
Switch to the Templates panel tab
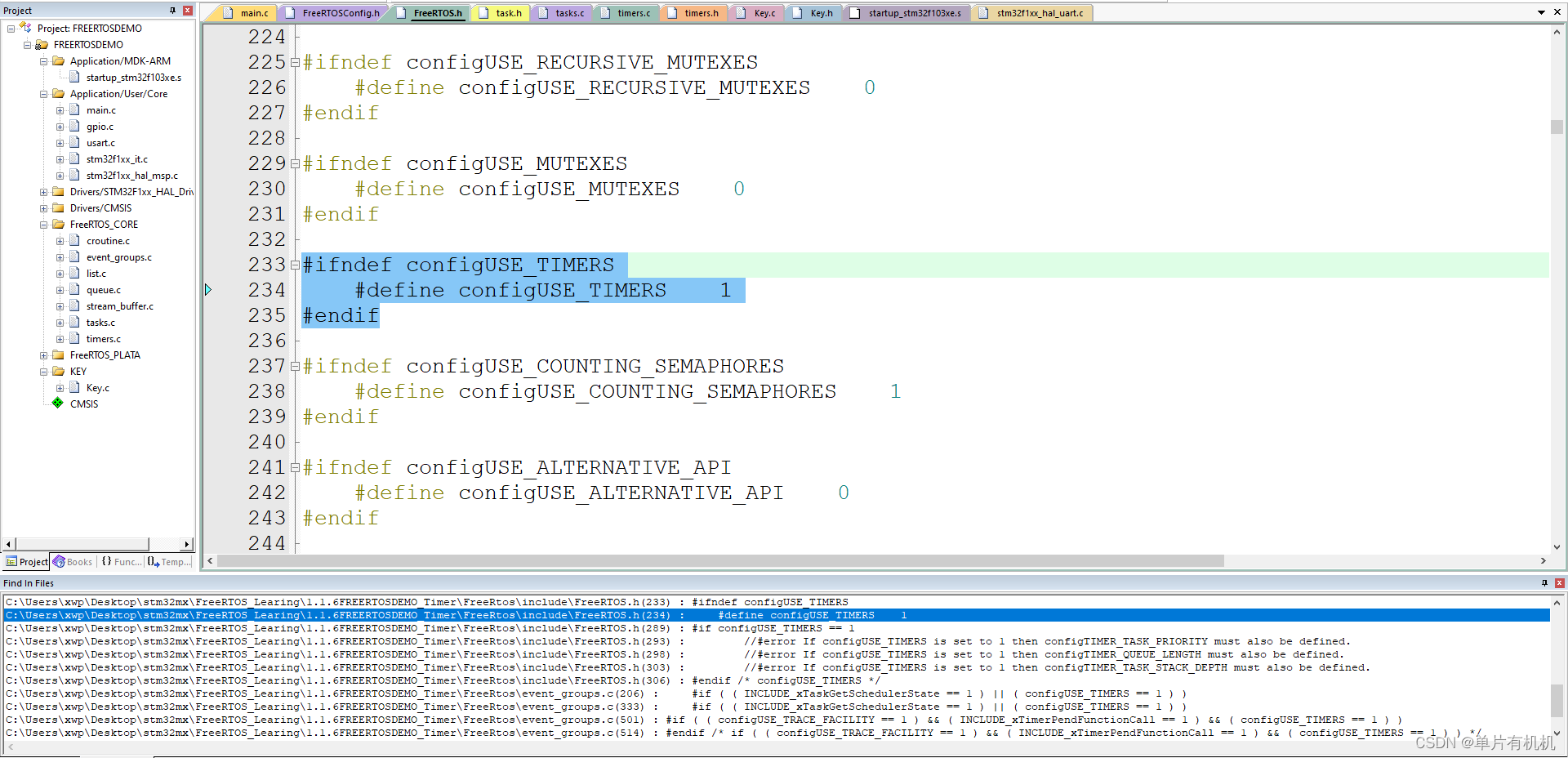169,562
